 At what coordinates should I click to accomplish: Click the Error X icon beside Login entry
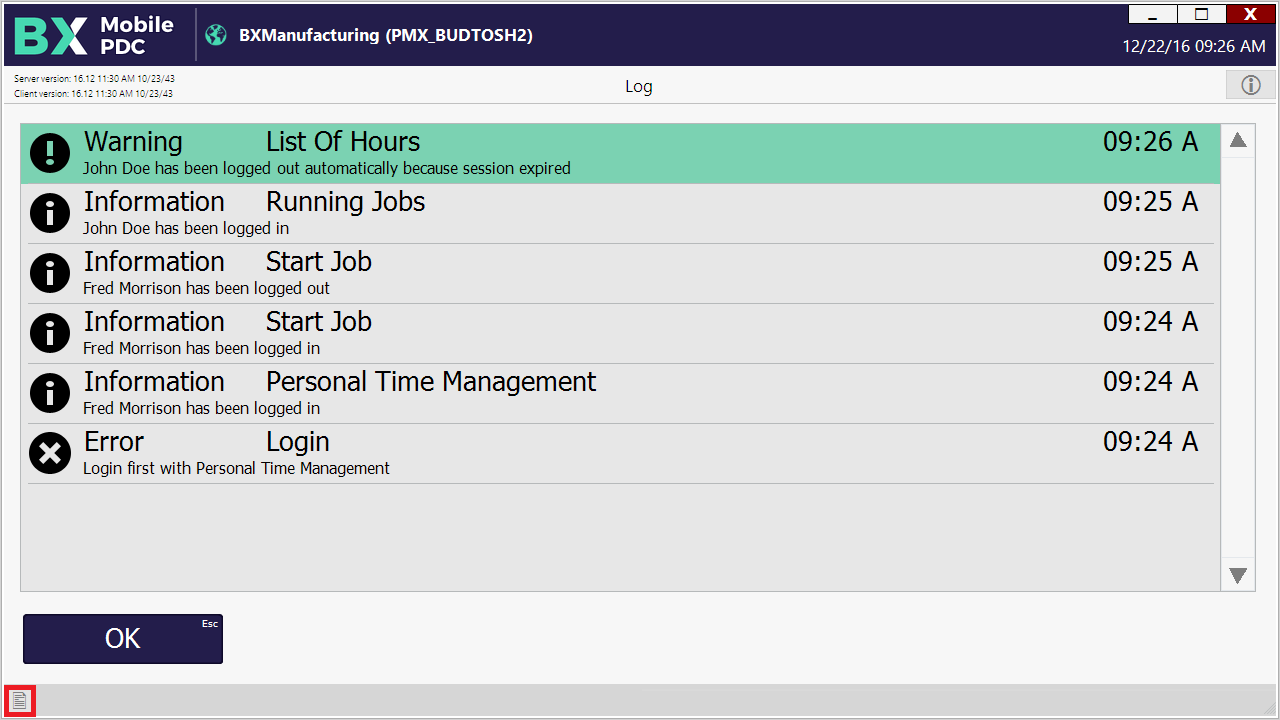tap(50, 453)
